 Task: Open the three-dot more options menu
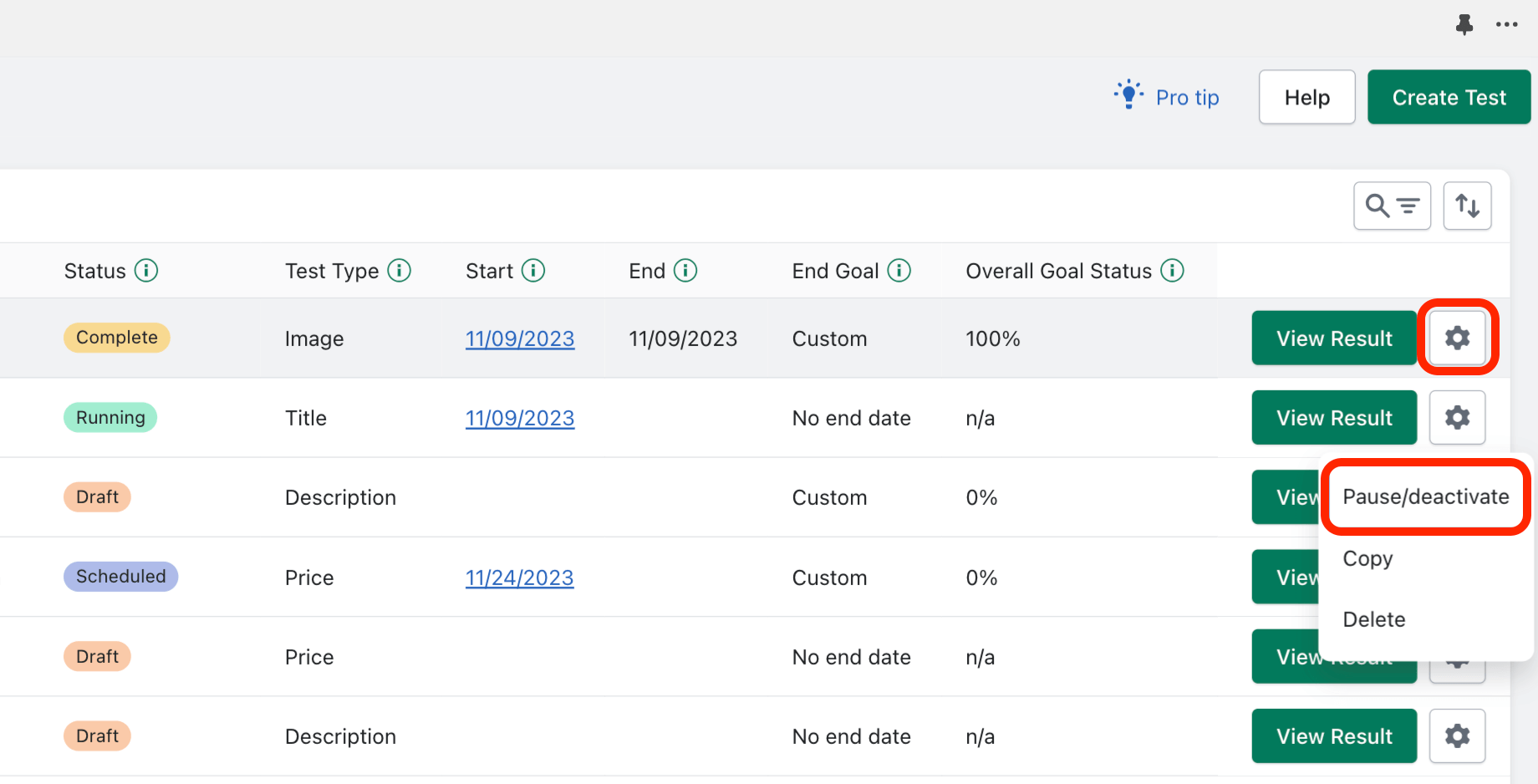[x=1507, y=24]
